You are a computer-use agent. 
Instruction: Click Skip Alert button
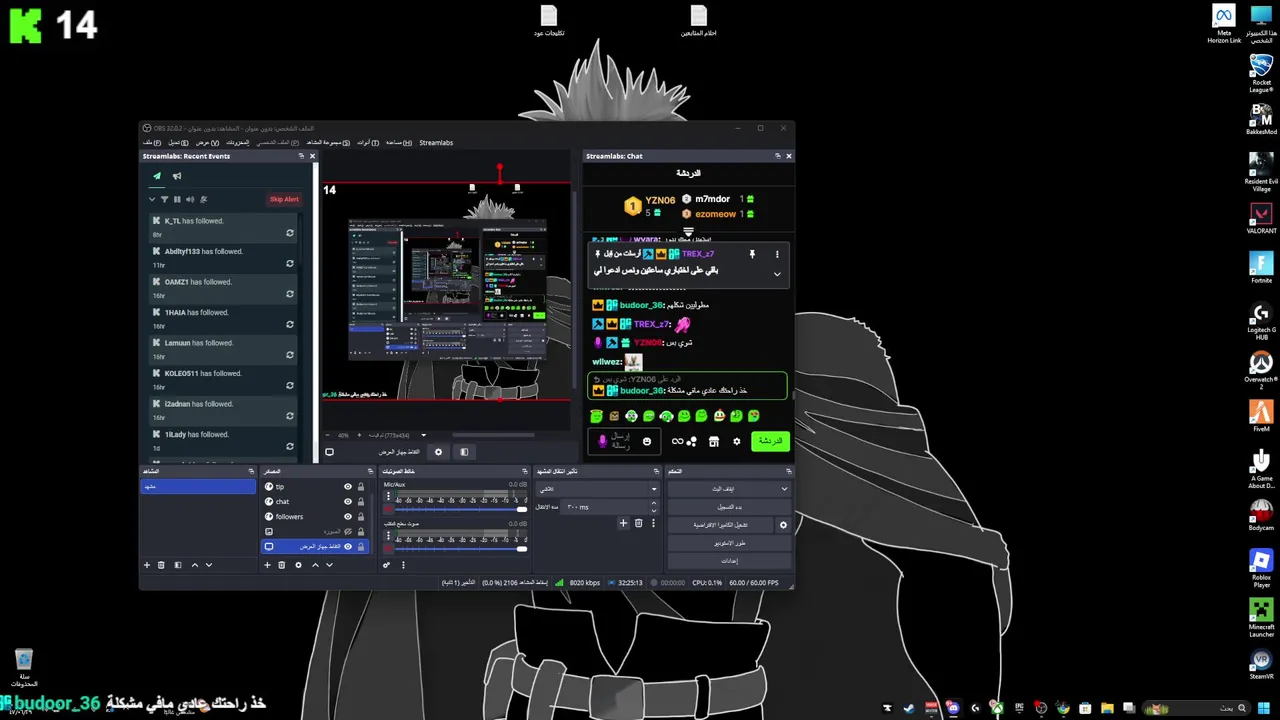tap(284, 199)
